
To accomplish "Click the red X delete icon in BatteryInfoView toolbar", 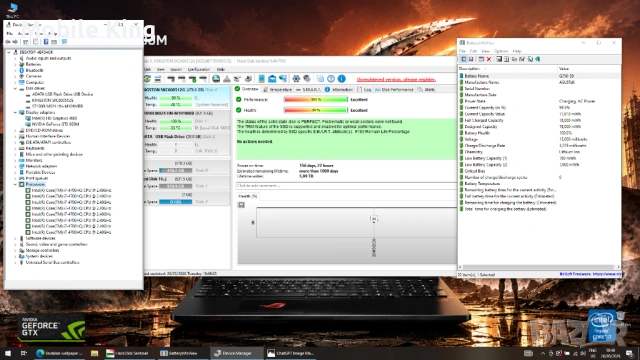I will pos(489,59).
